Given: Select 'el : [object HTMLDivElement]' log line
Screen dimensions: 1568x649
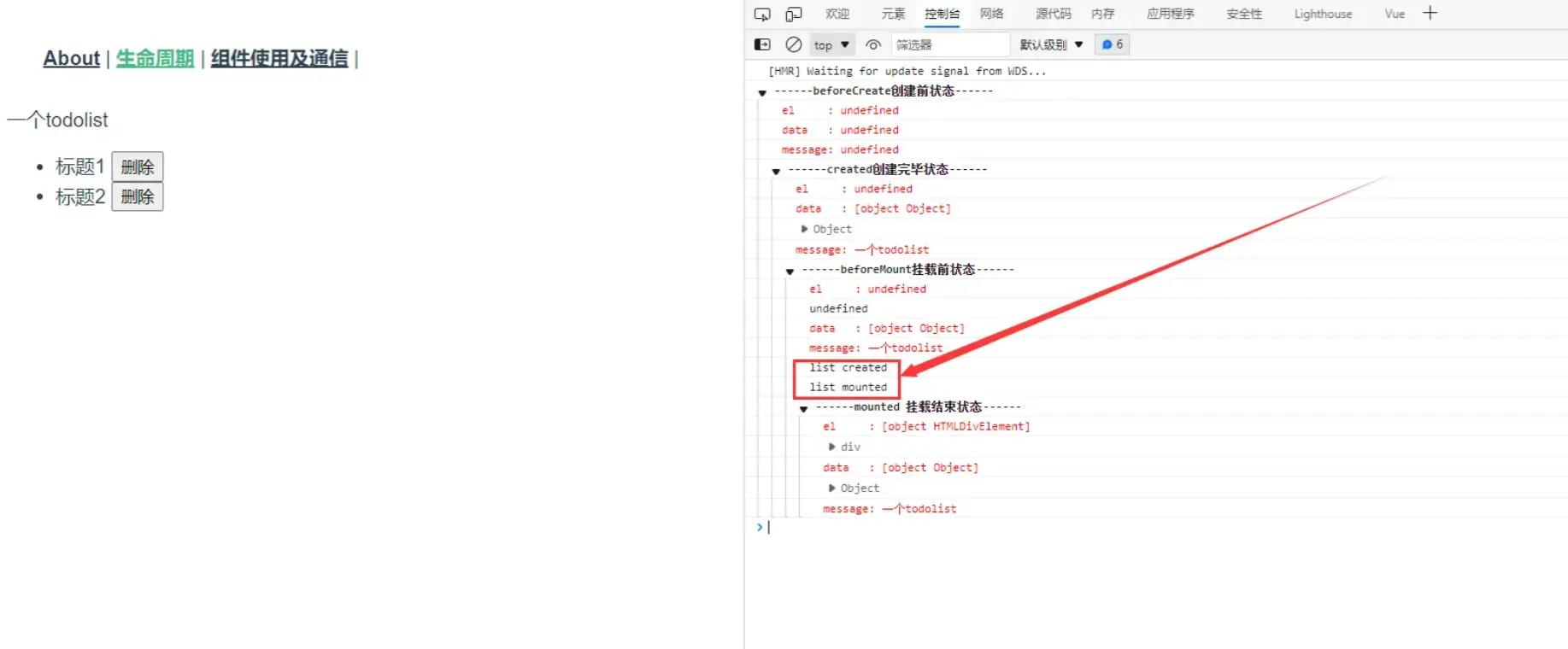Looking at the screenshot, I should click(x=926, y=426).
